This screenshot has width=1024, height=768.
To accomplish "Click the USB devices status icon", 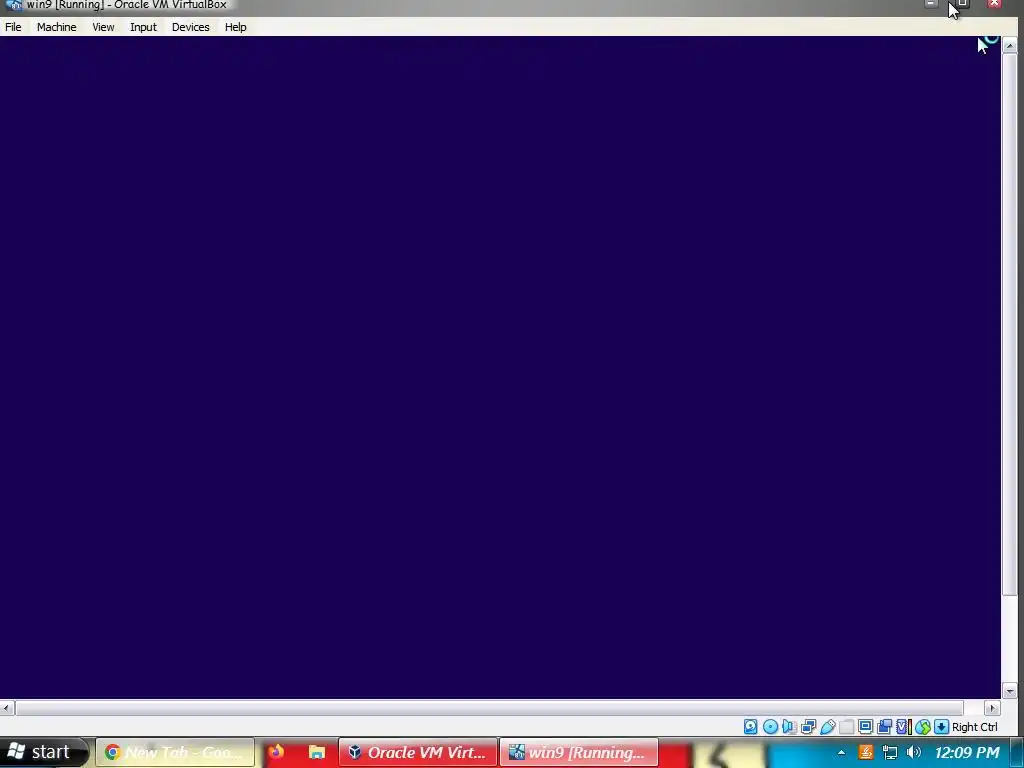I will (x=828, y=727).
